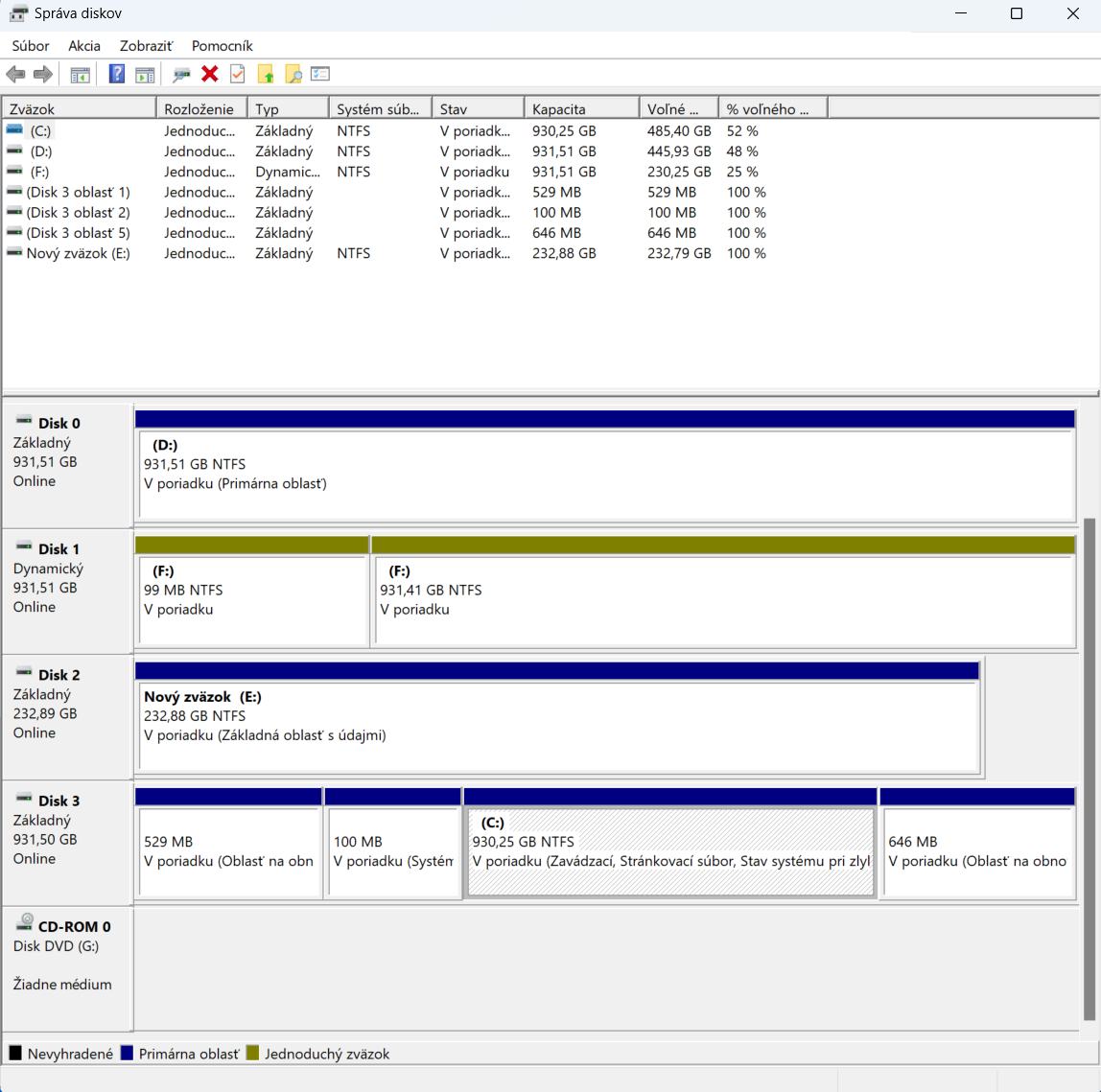Image resolution: width=1101 pixels, height=1092 pixels.
Task: Select the 931,41 GB (F:) partition
Action: (723, 592)
